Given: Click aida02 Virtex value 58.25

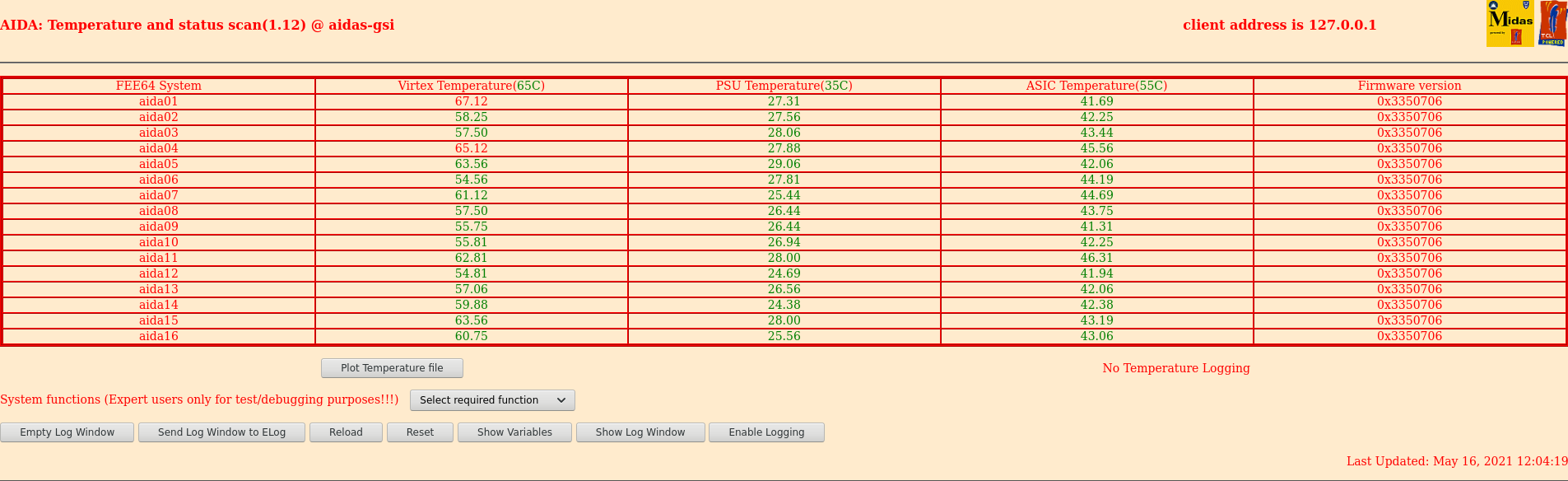Looking at the screenshot, I should 472,117.
